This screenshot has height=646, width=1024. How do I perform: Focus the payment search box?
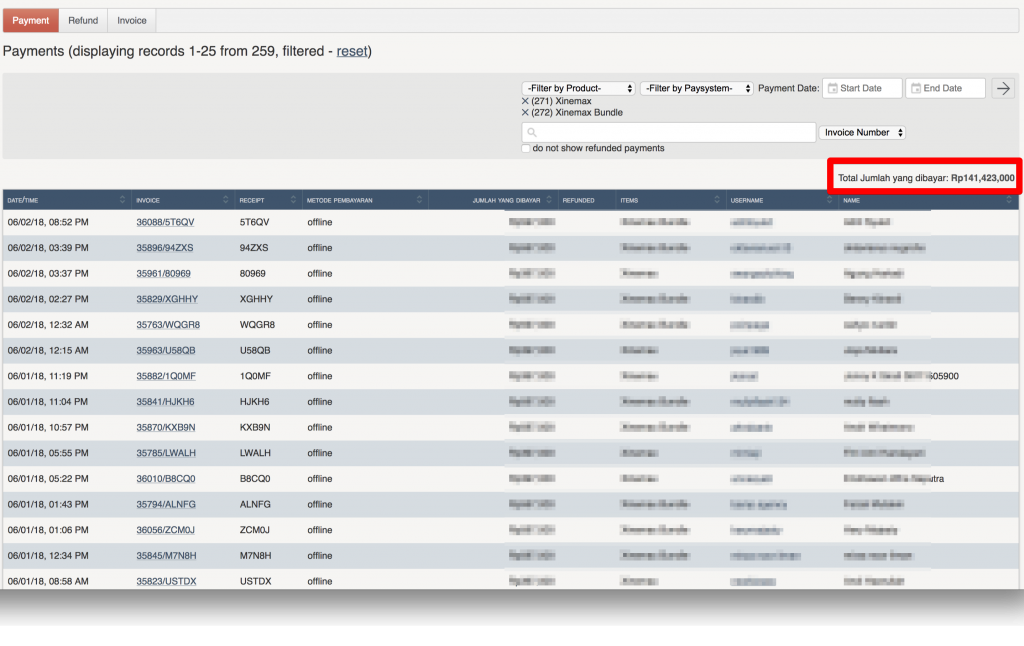click(669, 133)
